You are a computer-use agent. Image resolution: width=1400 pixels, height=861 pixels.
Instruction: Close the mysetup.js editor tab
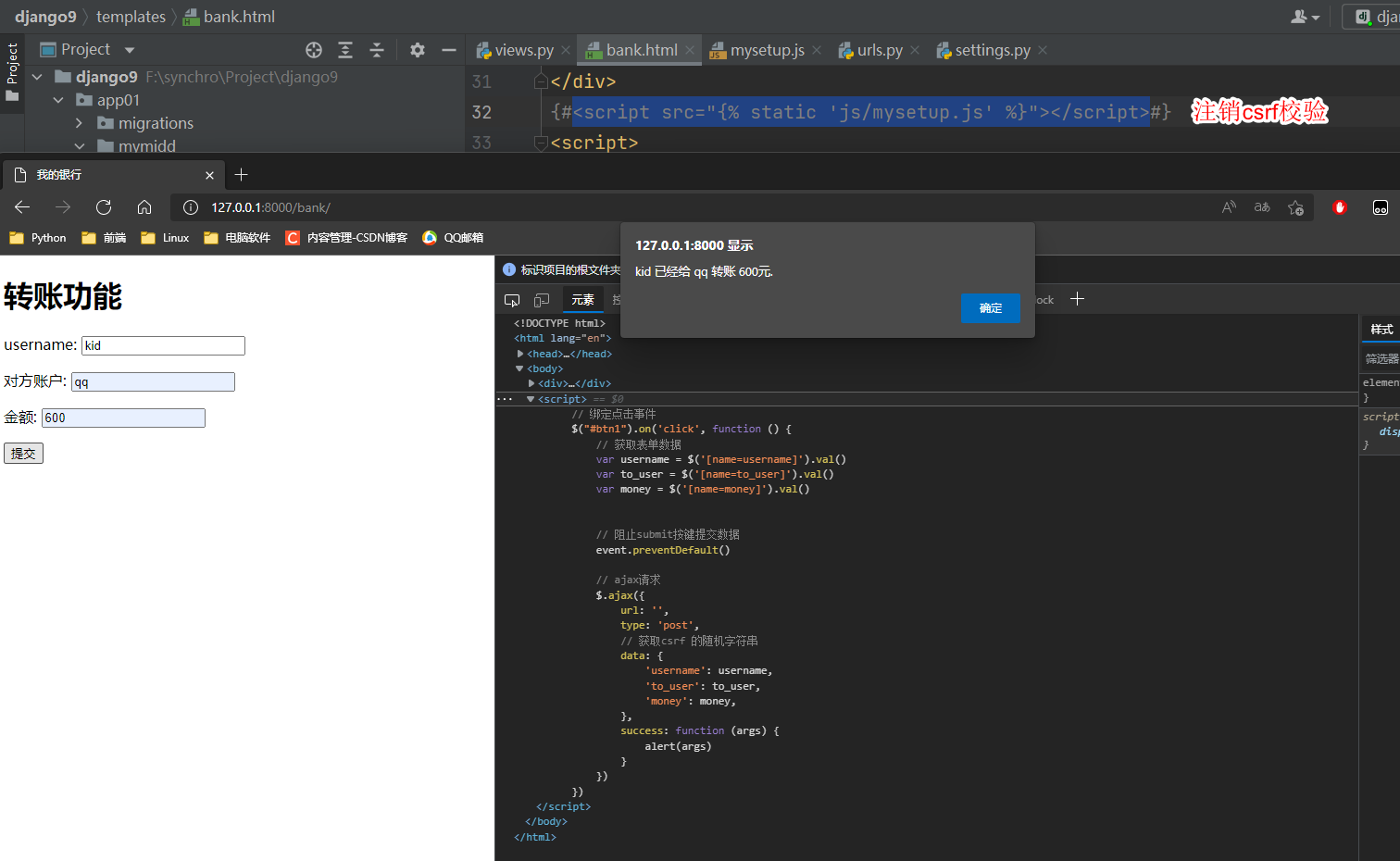pyautogui.click(x=817, y=50)
